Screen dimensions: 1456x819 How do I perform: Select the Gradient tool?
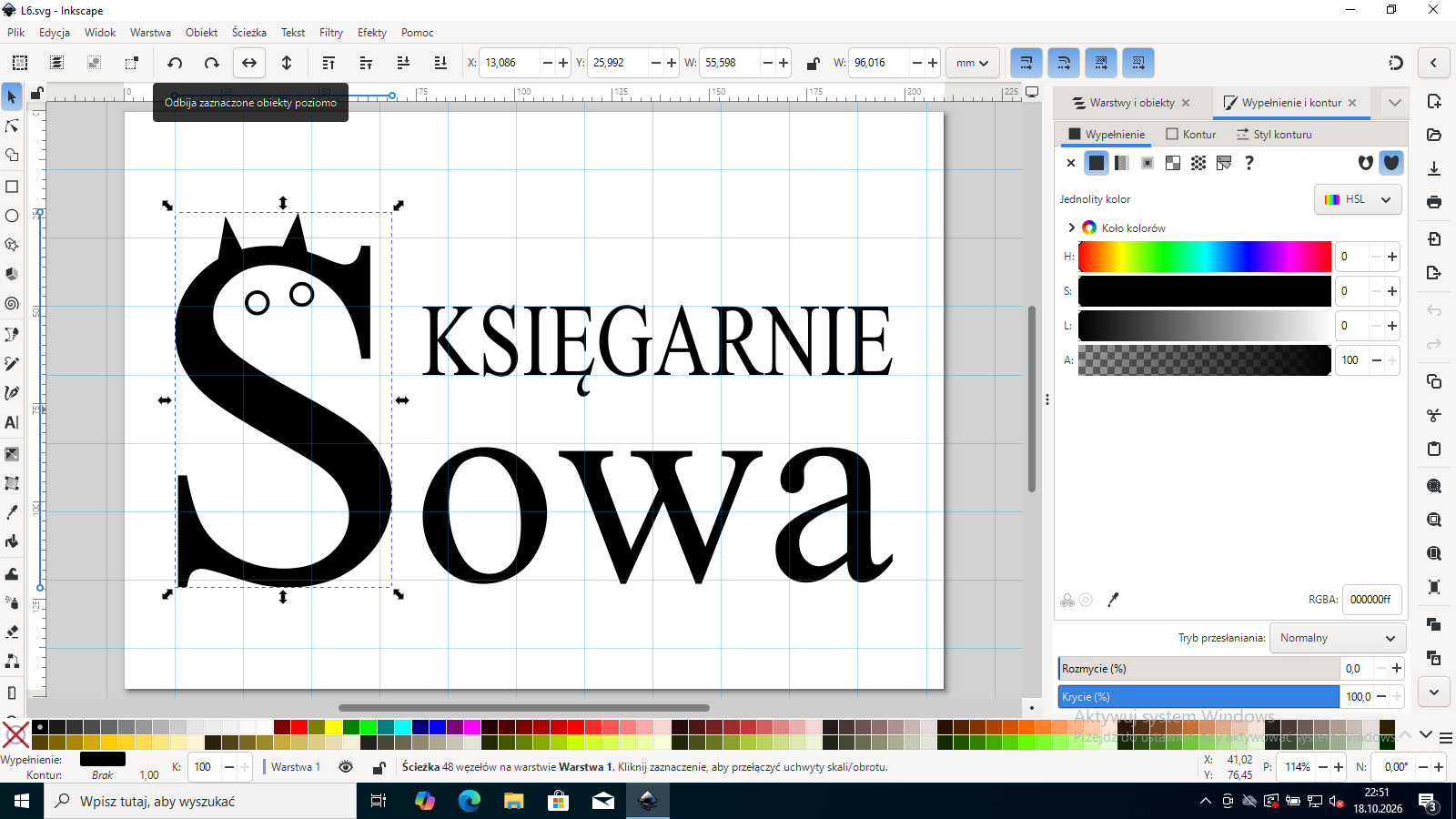pyautogui.click(x=12, y=453)
